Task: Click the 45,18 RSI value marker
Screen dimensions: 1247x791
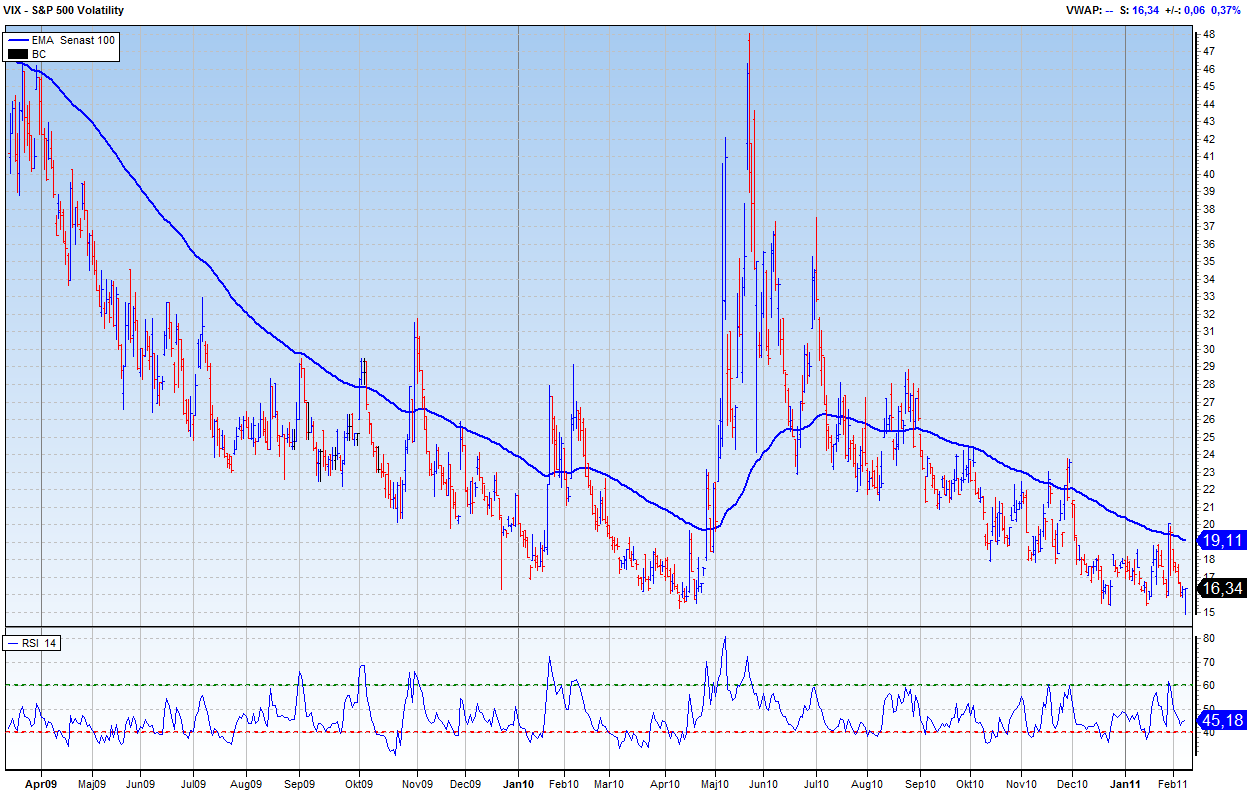Action: point(1222,720)
